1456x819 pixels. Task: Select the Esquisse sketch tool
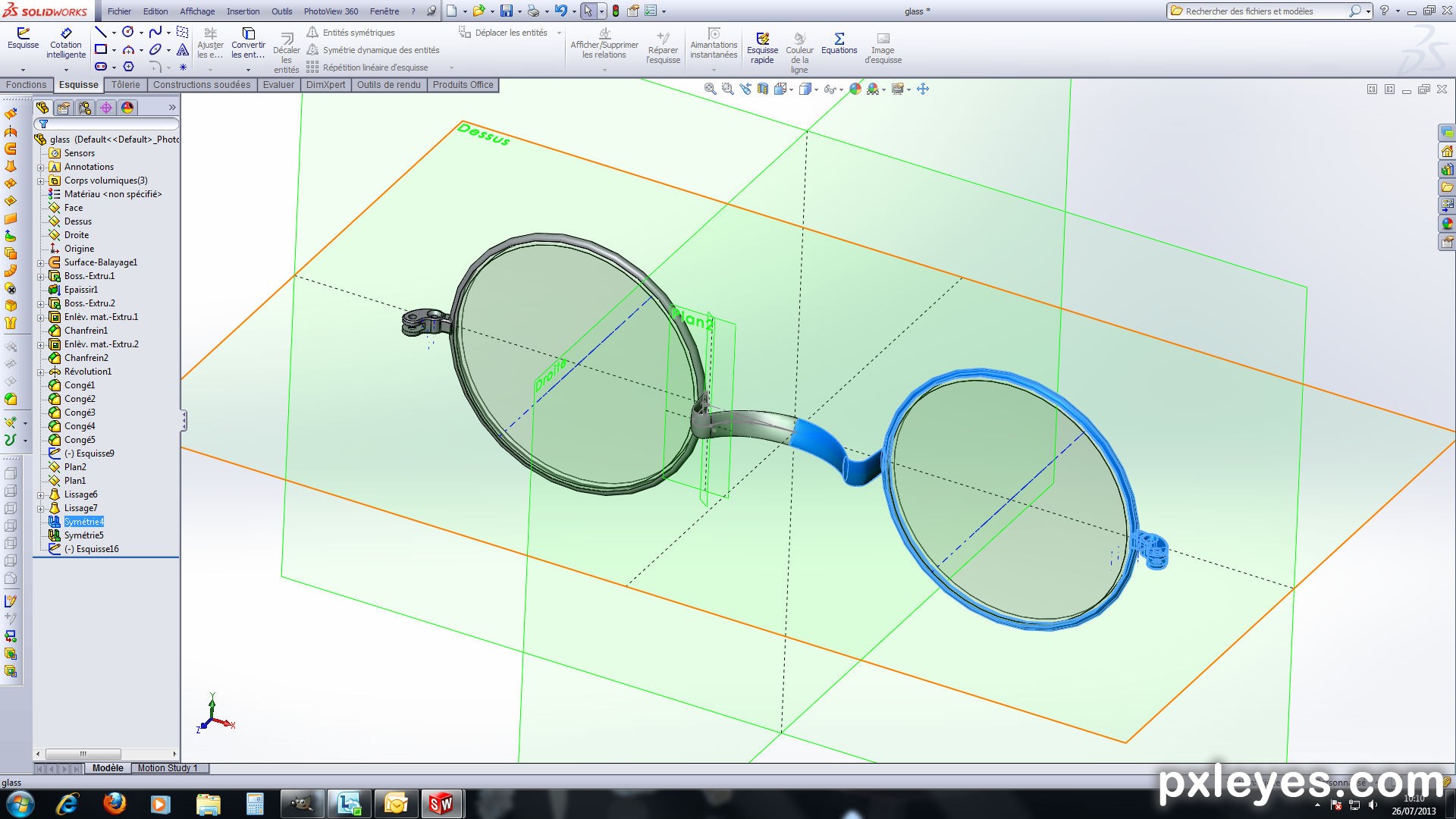point(23,39)
